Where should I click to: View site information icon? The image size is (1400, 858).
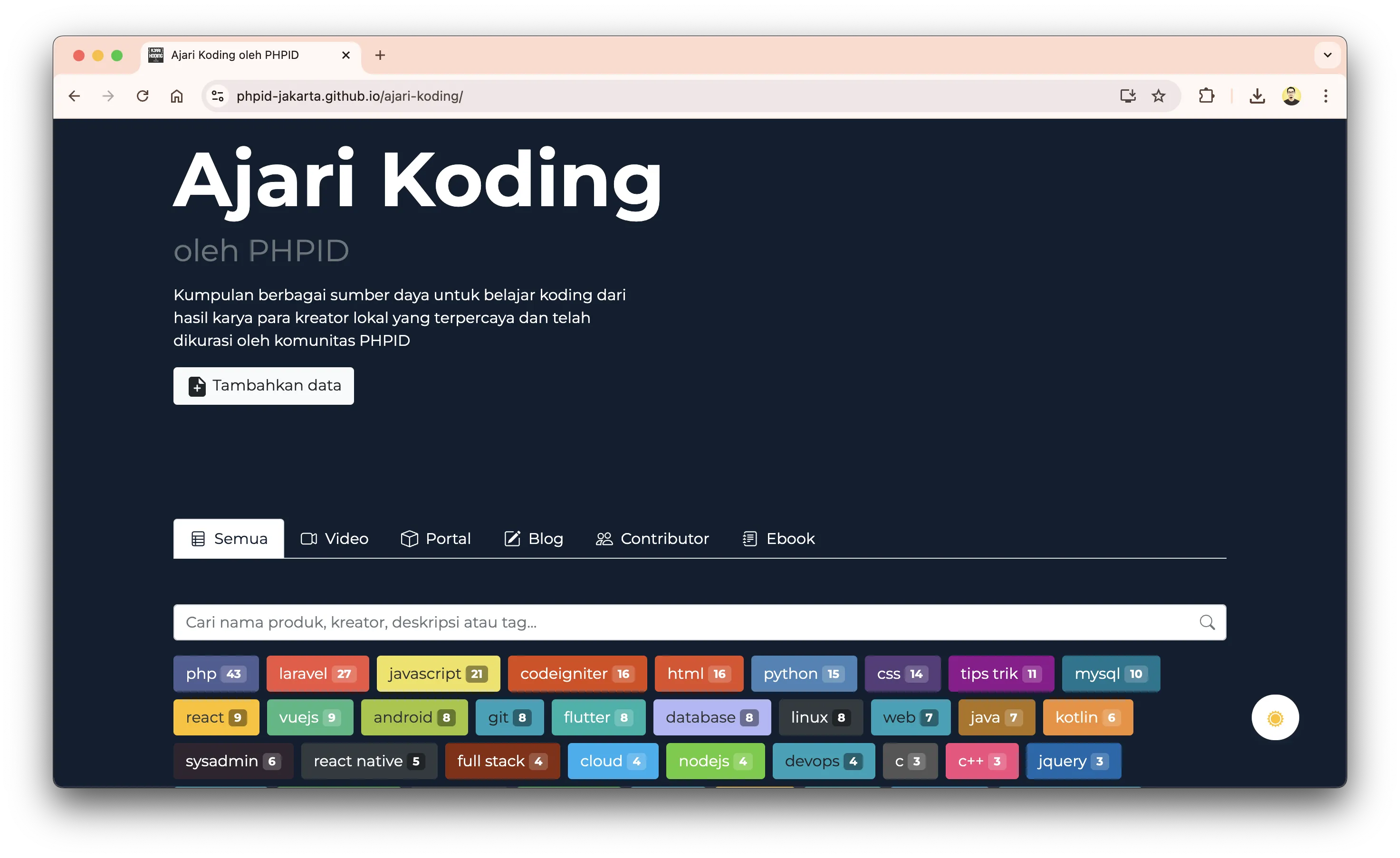click(218, 96)
